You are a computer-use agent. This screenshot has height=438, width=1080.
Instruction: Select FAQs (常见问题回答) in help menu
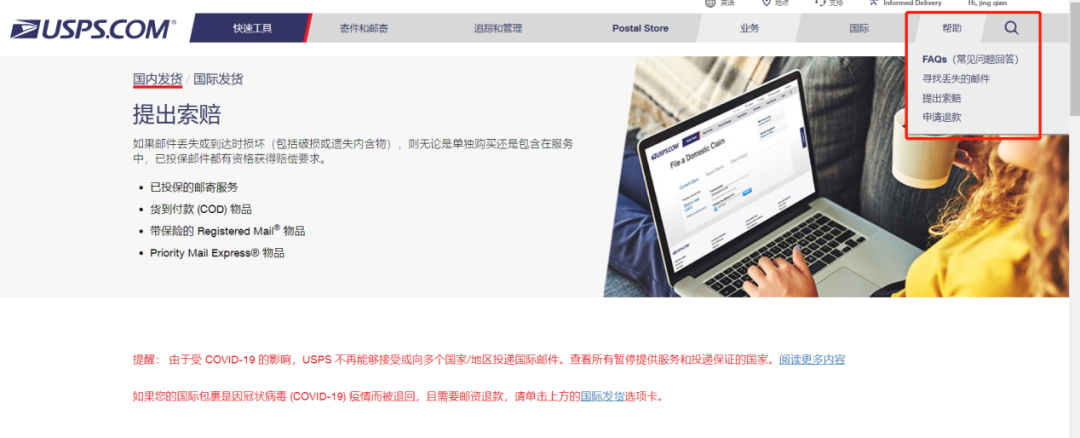(x=970, y=59)
